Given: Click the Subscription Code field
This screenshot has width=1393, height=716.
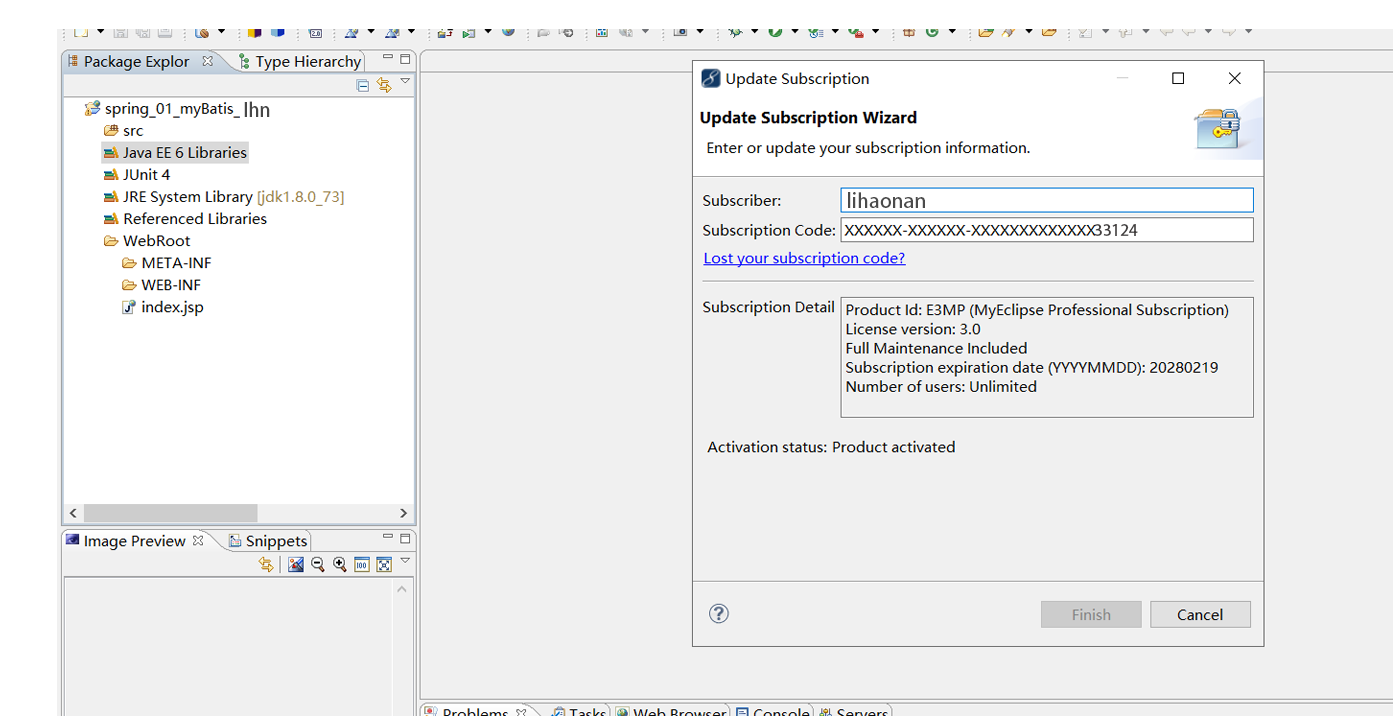Looking at the screenshot, I should tap(1047, 230).
